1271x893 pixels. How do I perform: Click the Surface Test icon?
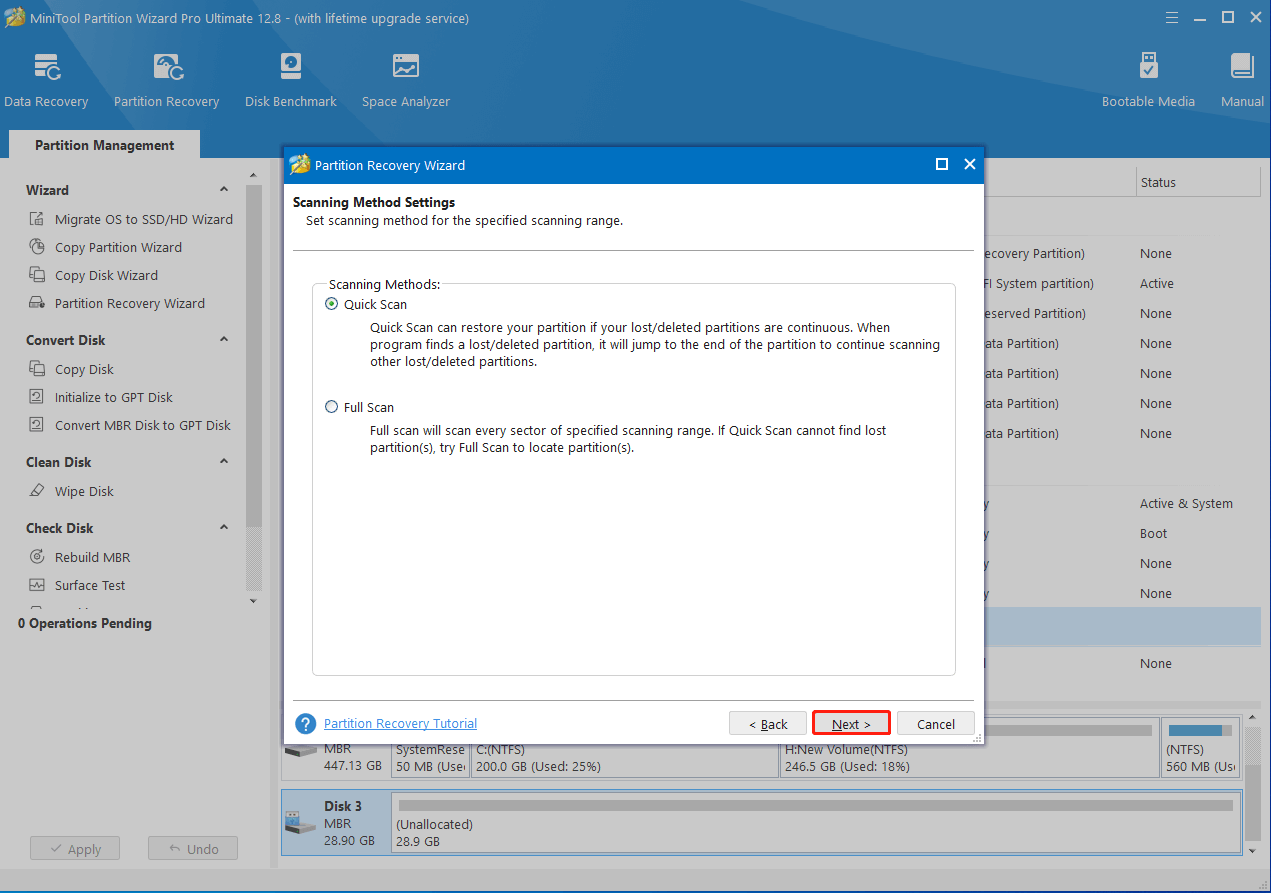[37, 585]
